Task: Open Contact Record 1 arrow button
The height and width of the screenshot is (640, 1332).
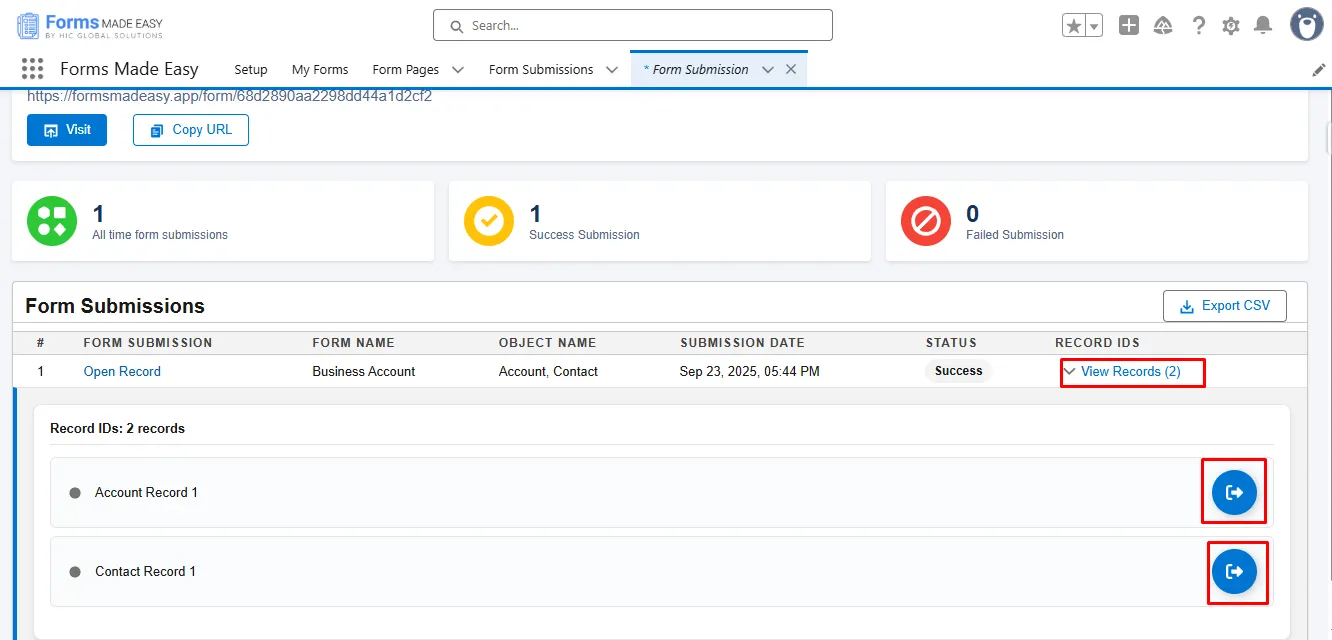Action: point(1234,571)
